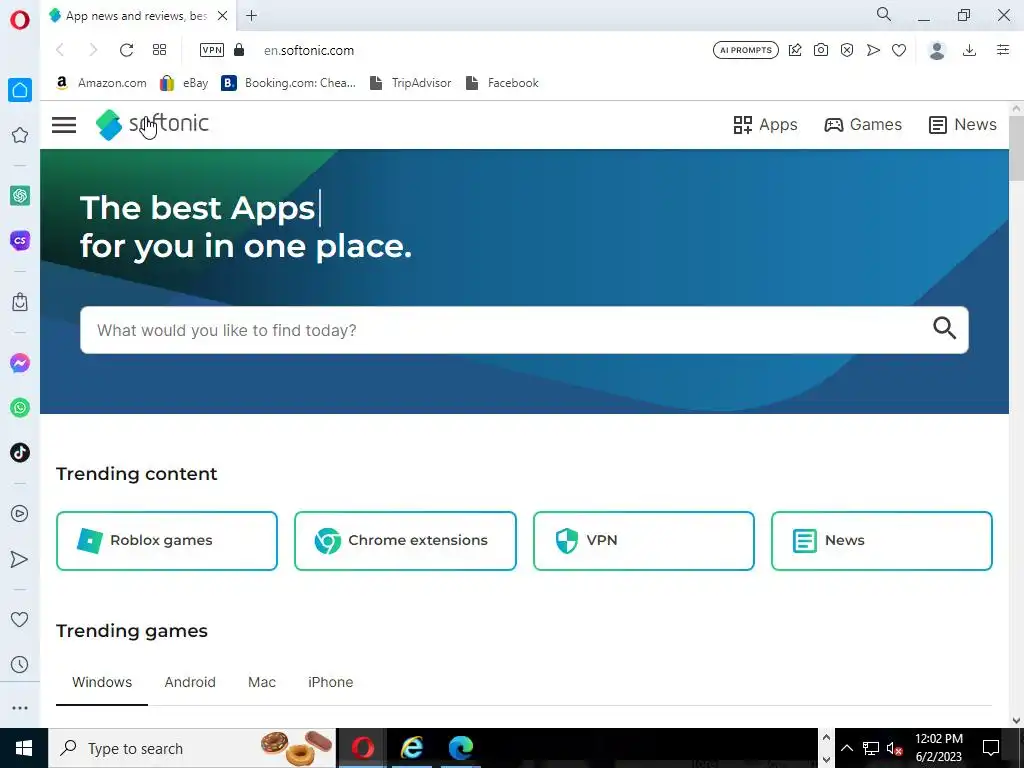This screenshot has height=768, width=1024.
Task: Take a snapshot with camera icon
Action: point(821,50)
